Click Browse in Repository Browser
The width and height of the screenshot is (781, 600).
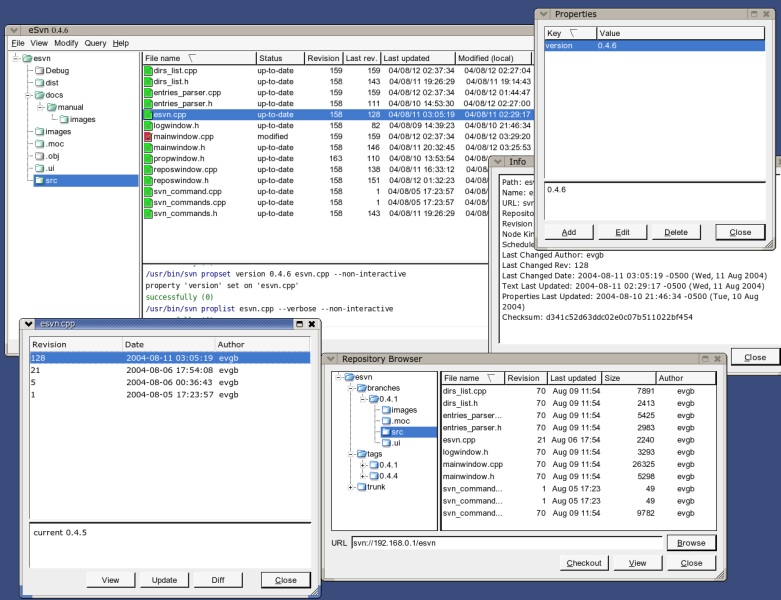pyautogui.click(x=691, y=543)
